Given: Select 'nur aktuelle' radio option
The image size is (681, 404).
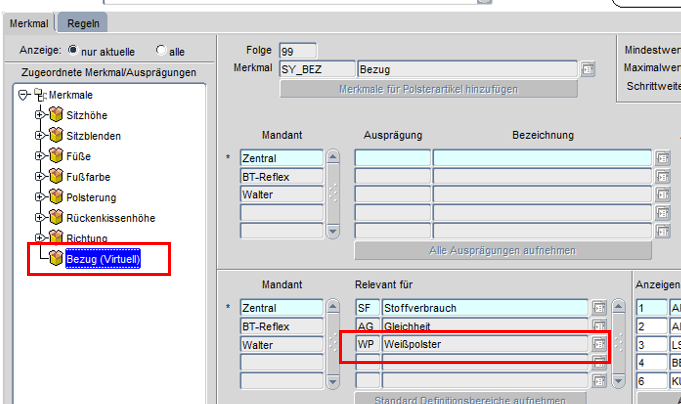Looking at the screenshot, I should point(73,50).
